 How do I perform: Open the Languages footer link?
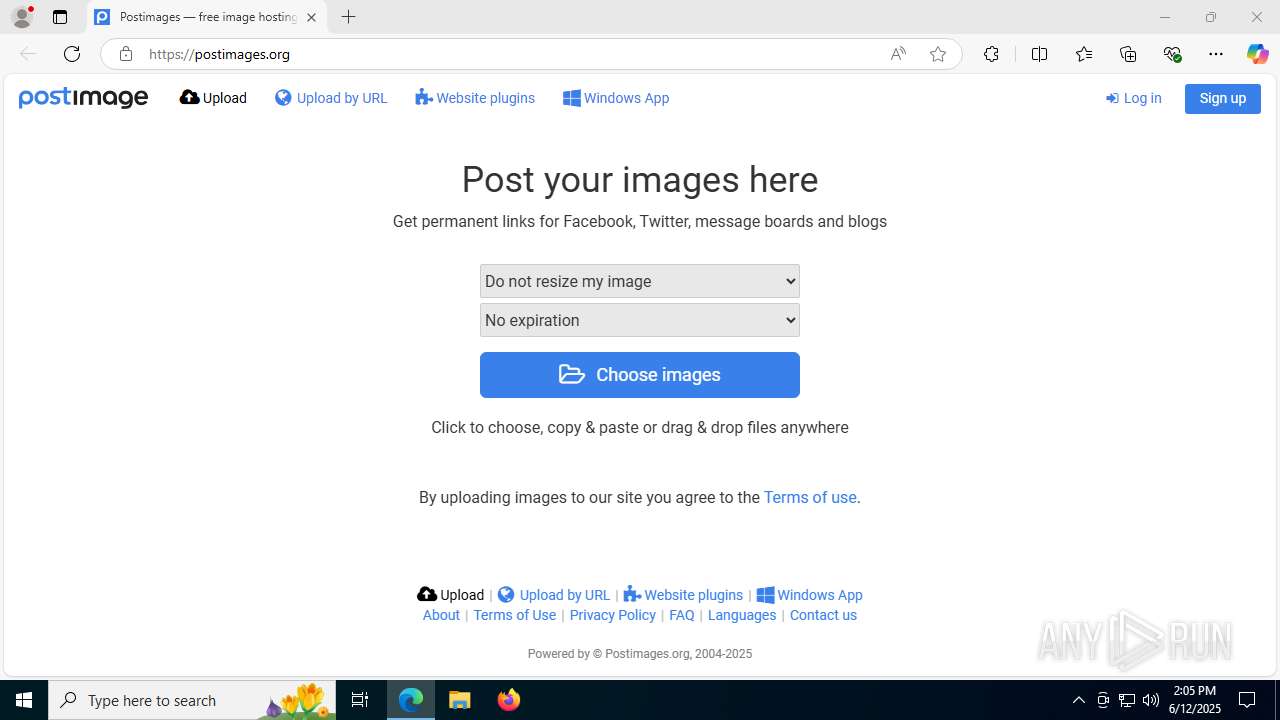click(741, 615)
